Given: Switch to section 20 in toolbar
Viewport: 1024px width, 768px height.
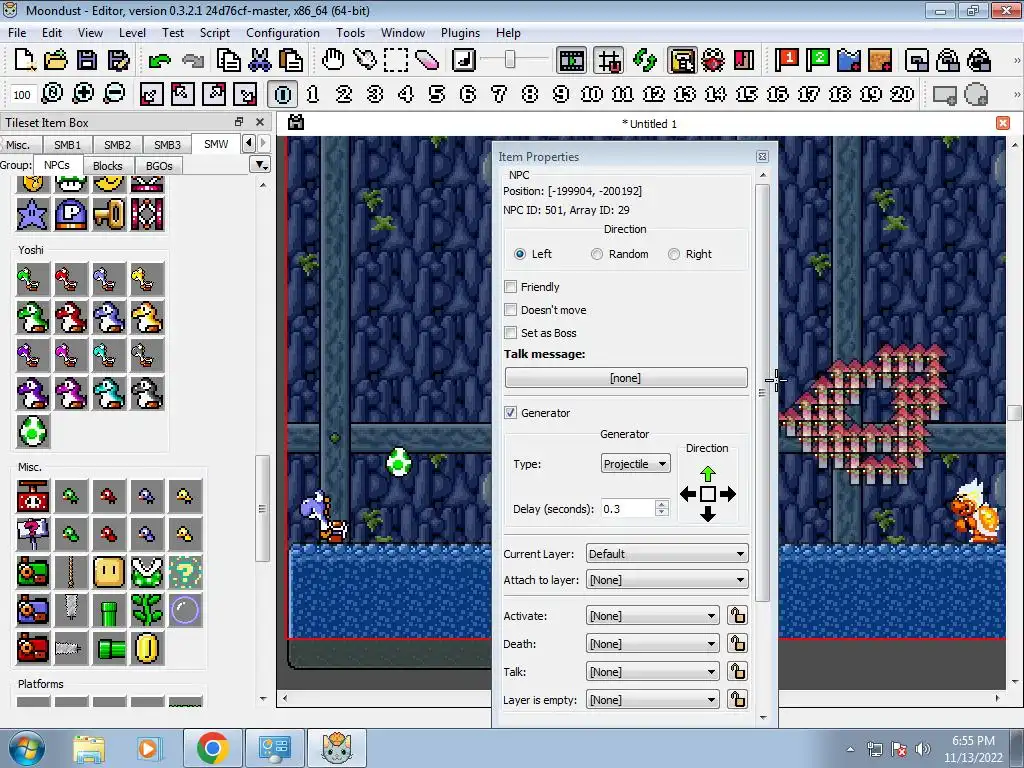Looking at the screenshot, I should click(x=902, y=94).
